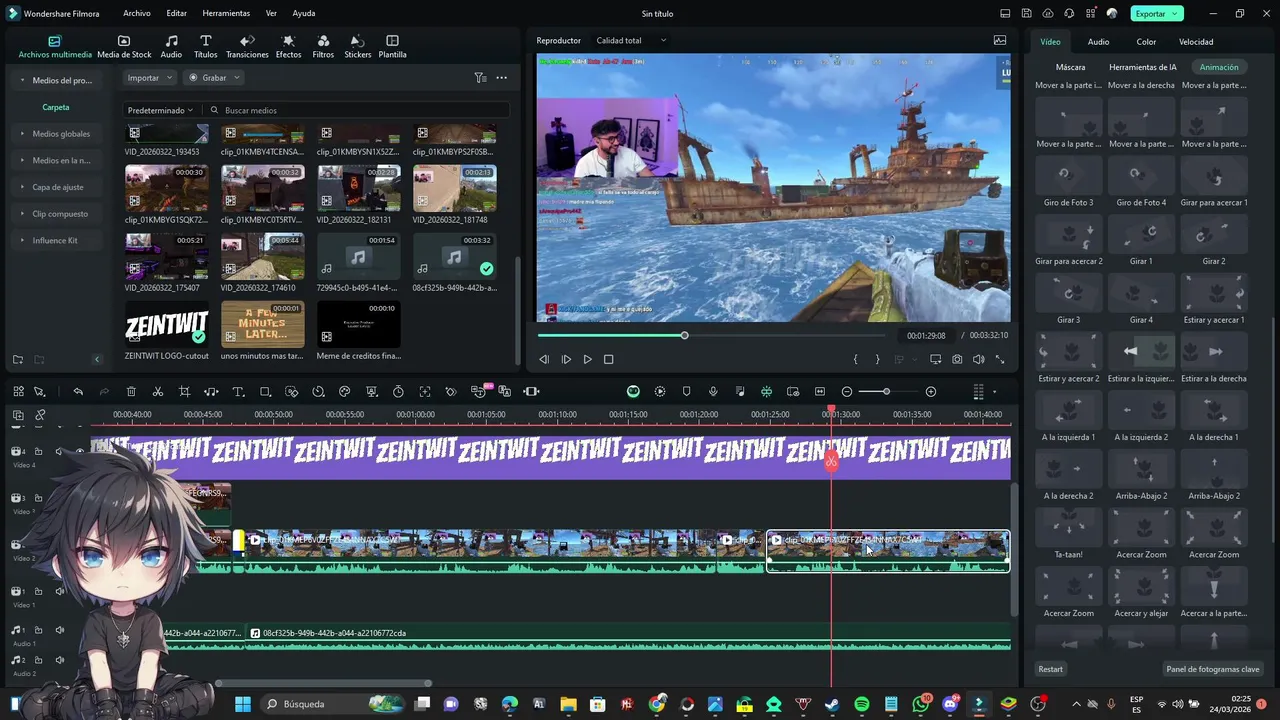Click the color palette icon in timeline toolbar

(x=345, y=391)
